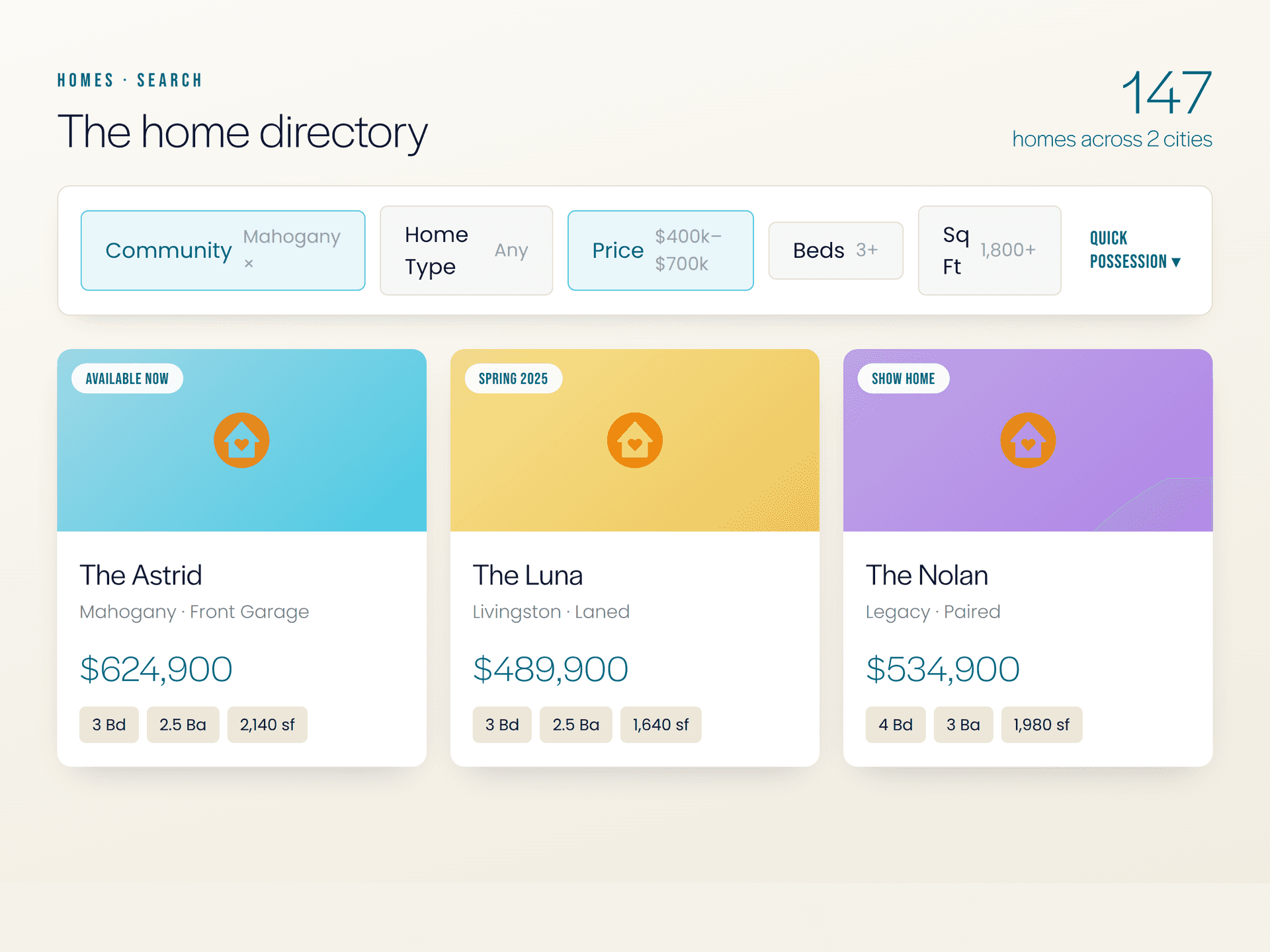Click The Nolan purple image thumbnail
Screen dimensions: 1270x952
(1028, 440)
